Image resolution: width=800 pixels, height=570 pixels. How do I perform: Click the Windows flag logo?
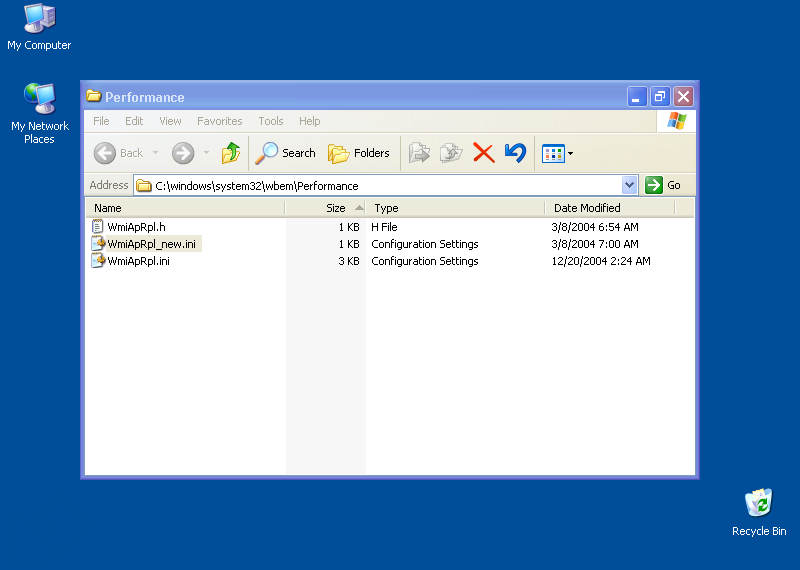677,121
